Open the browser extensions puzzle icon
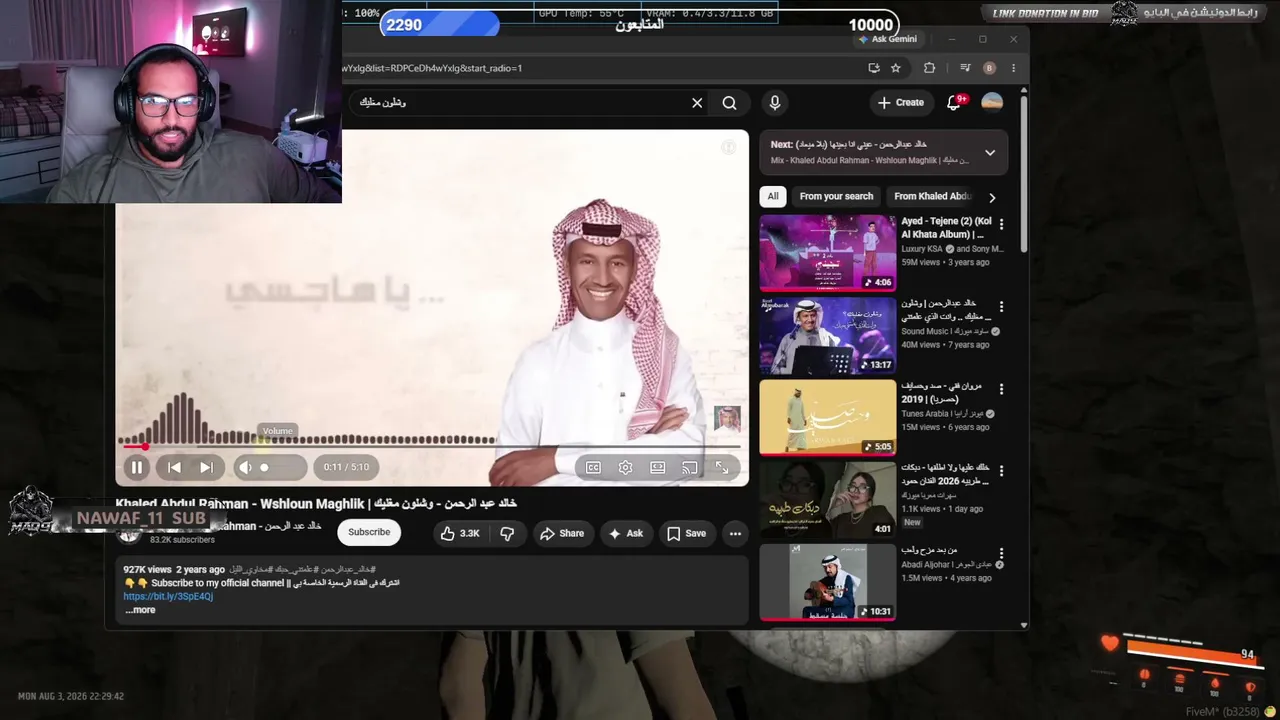Image resolution: width=1280 pixels, height=720 pixels. click(929, 68)
